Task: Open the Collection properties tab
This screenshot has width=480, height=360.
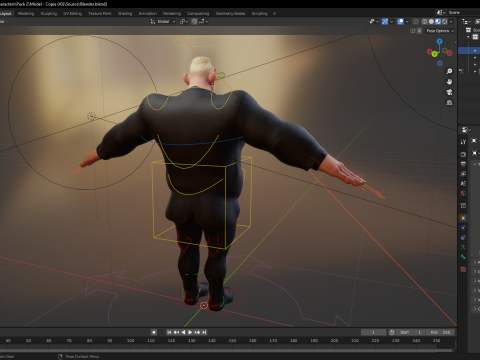Action: pyautogui.click(x=463, y=206)
